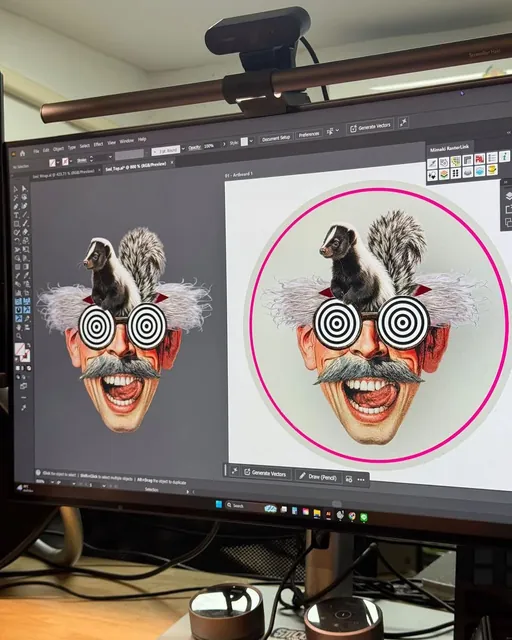
Task: Click the Style swatch in control bar
Action: (244, 142)
